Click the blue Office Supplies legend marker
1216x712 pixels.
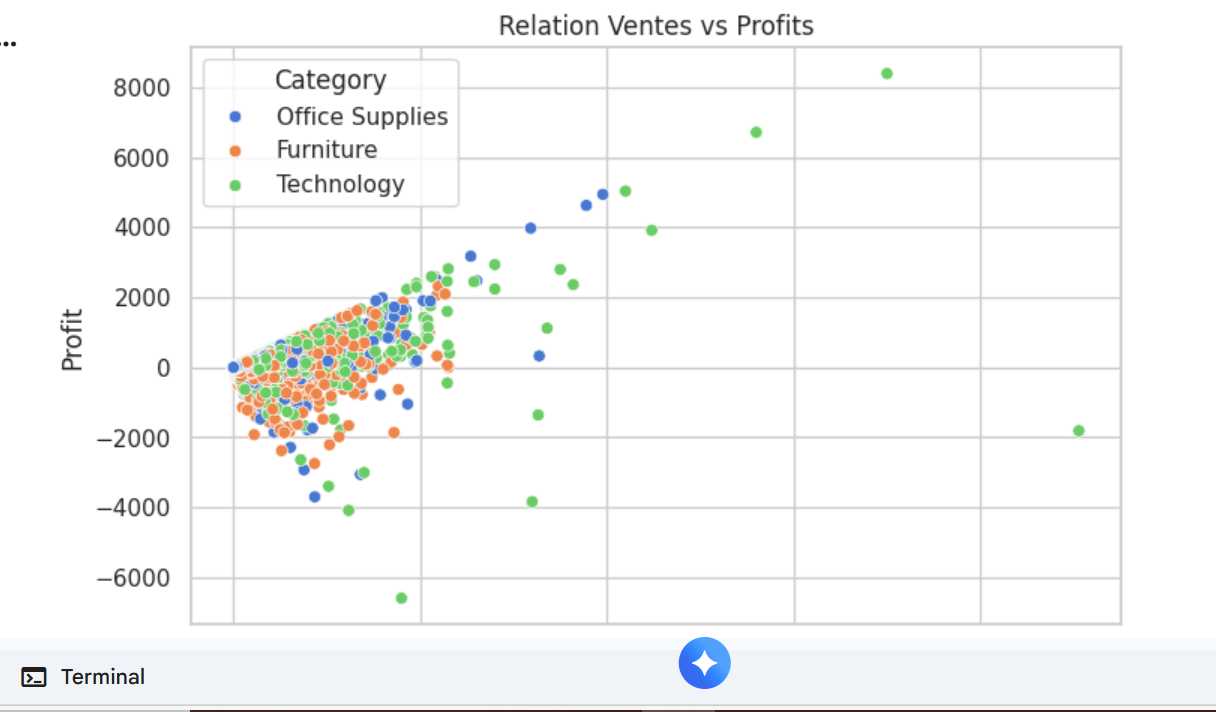pyautogui.click(x=235, y=117)
